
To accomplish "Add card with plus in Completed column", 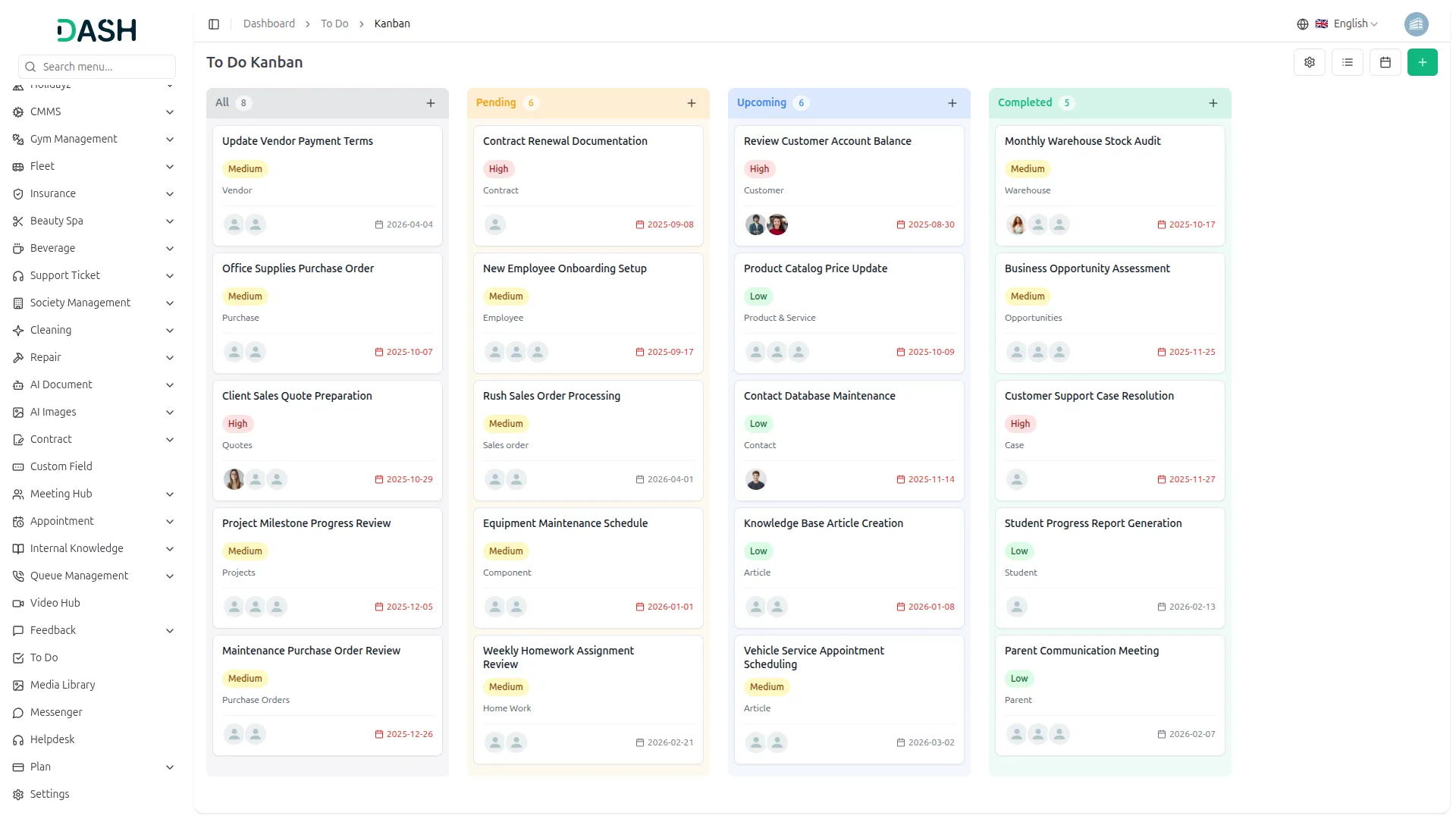I will [x=1213, y=103].
